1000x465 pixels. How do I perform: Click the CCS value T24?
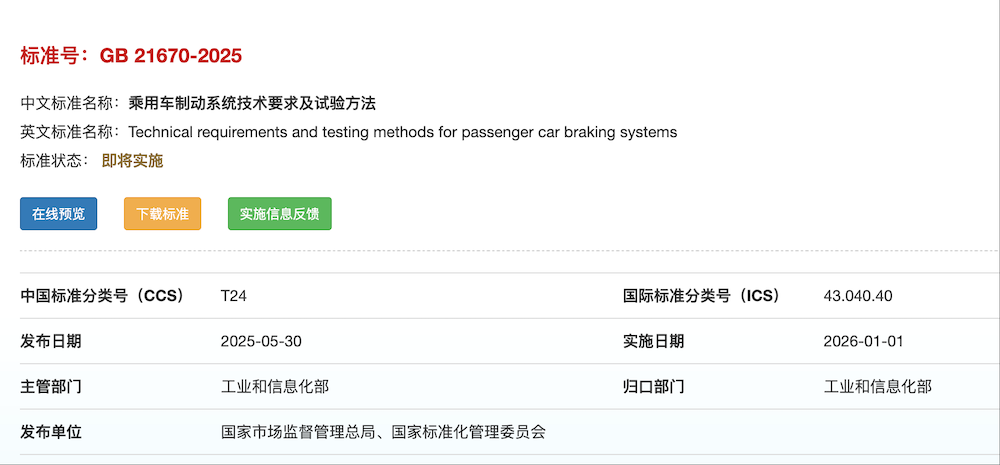232,296
